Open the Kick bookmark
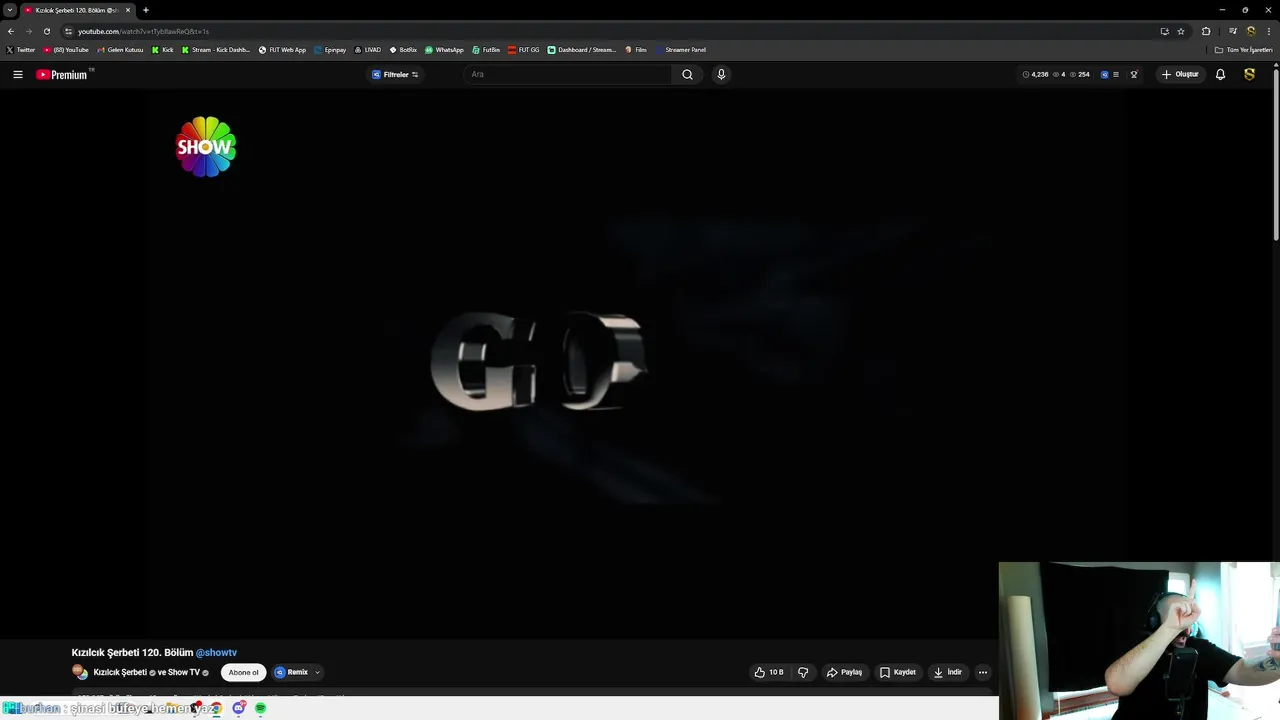1280x720 pixels. 163,50
